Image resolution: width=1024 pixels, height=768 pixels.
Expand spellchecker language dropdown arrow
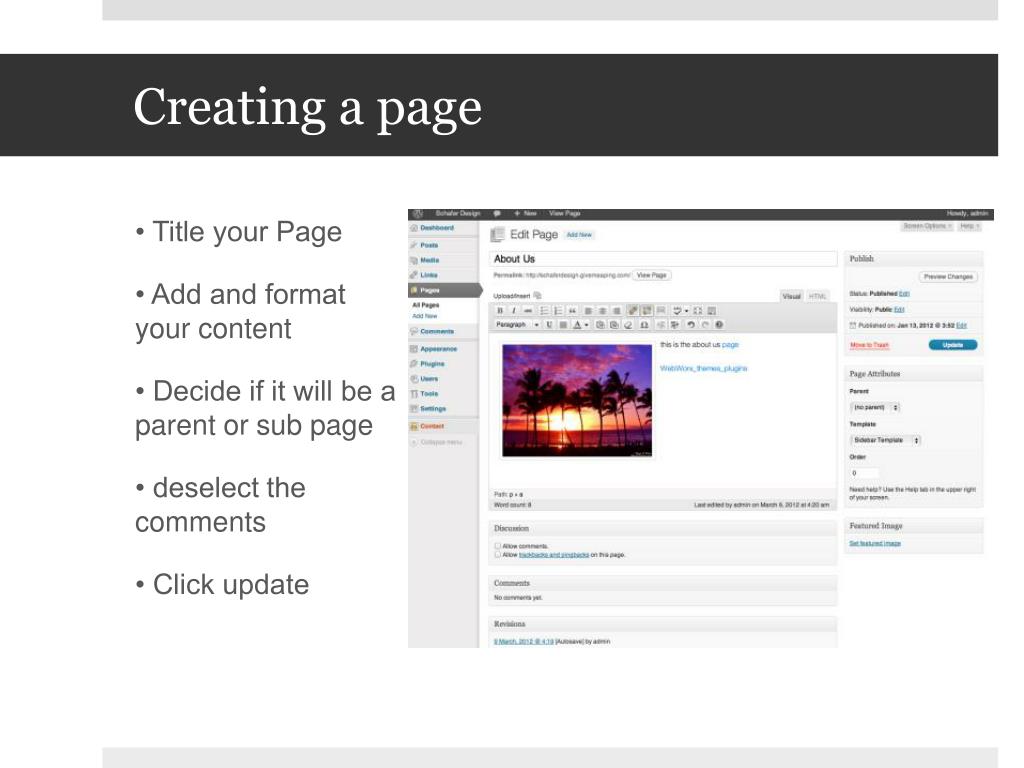[x=686, y=311]
